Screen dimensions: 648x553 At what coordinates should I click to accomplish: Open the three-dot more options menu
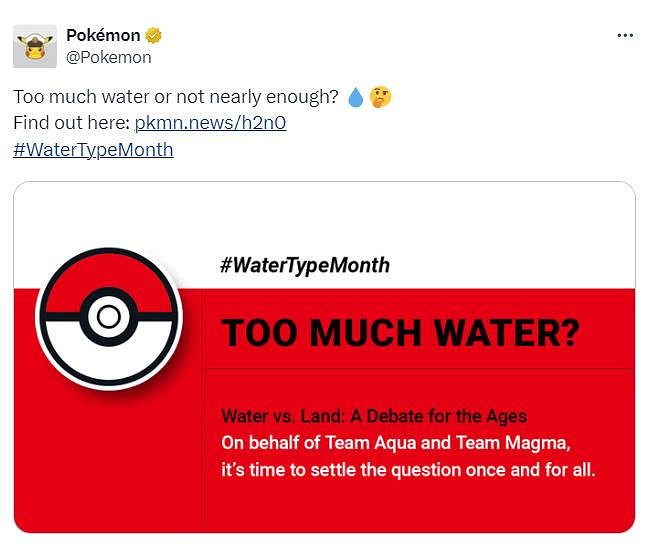point(625,35)
